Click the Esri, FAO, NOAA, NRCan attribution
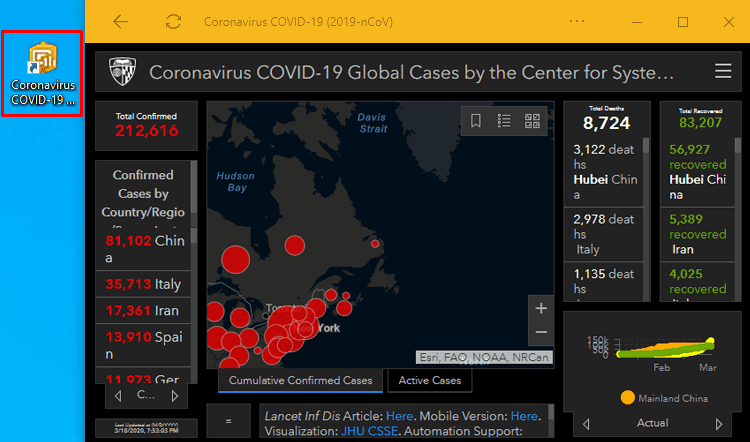 click(484, 357)
